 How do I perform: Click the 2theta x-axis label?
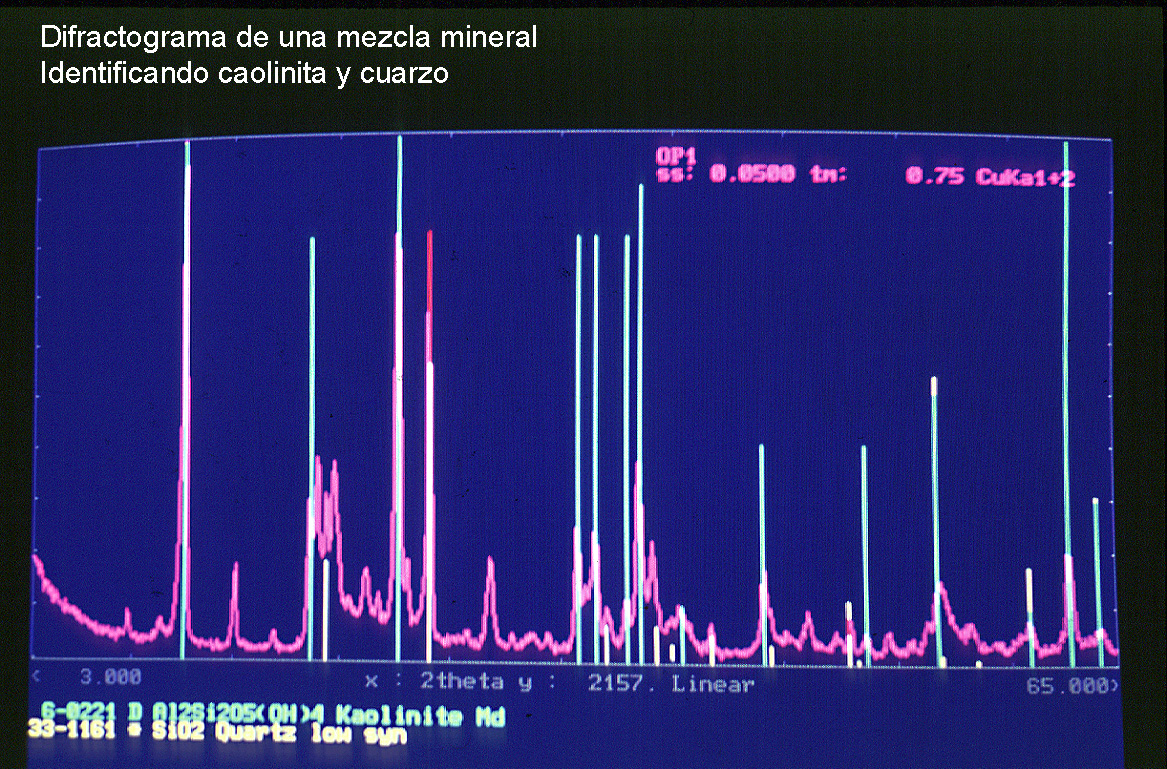[x=462, y=681]
